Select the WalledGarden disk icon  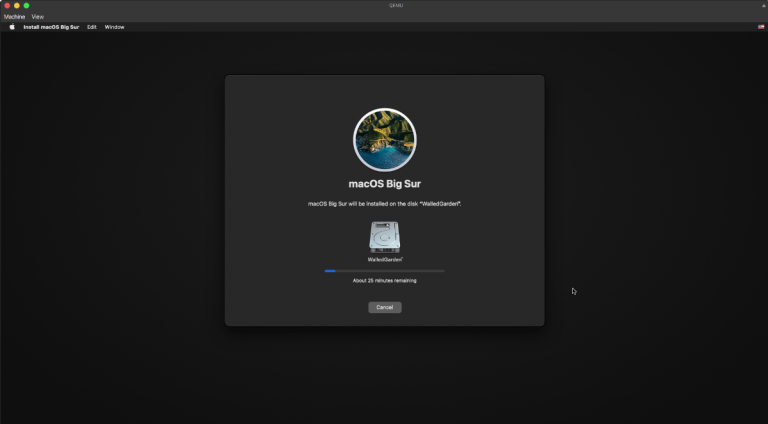(384, 237)
